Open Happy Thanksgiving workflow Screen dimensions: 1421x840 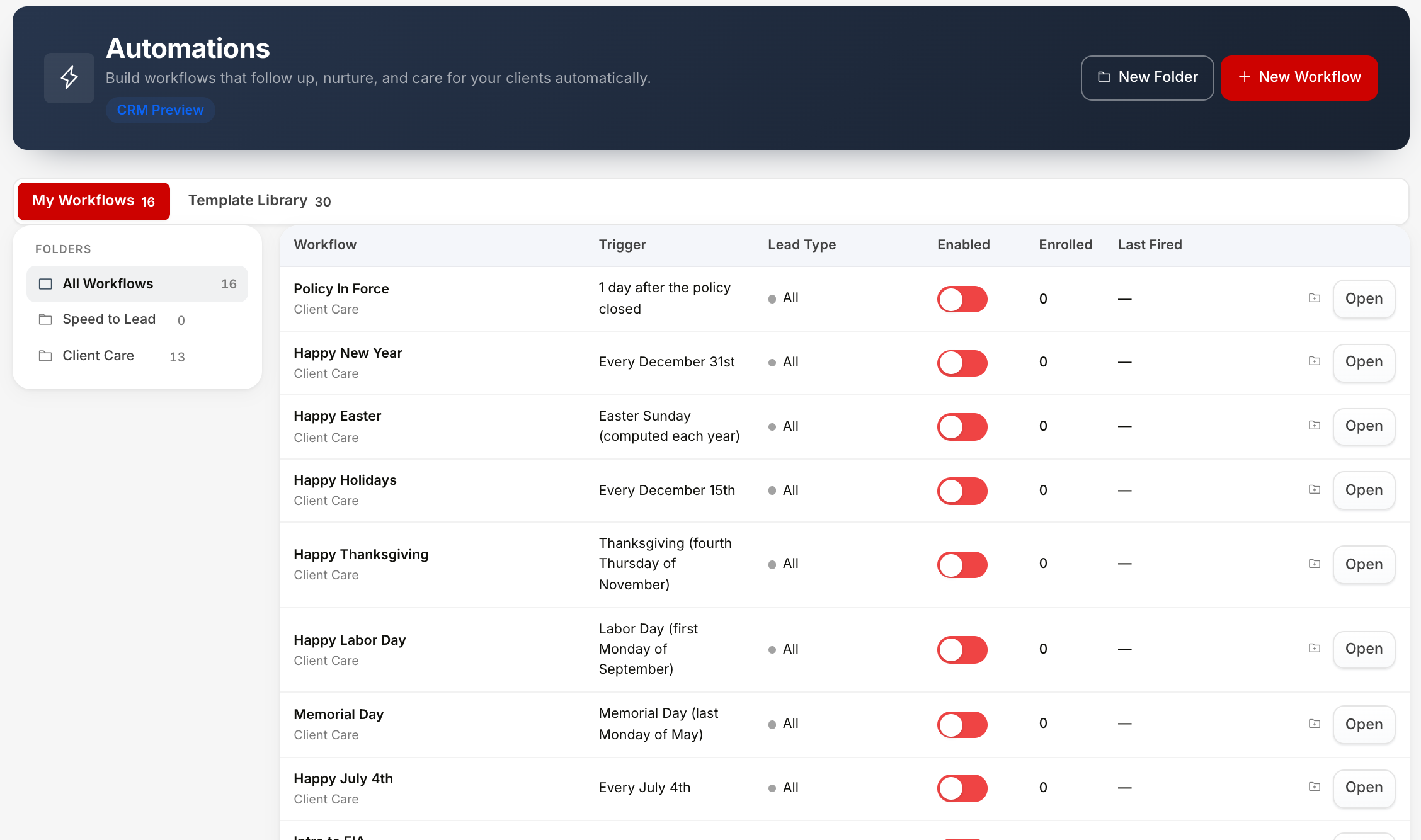click(x=1364, y=564)
